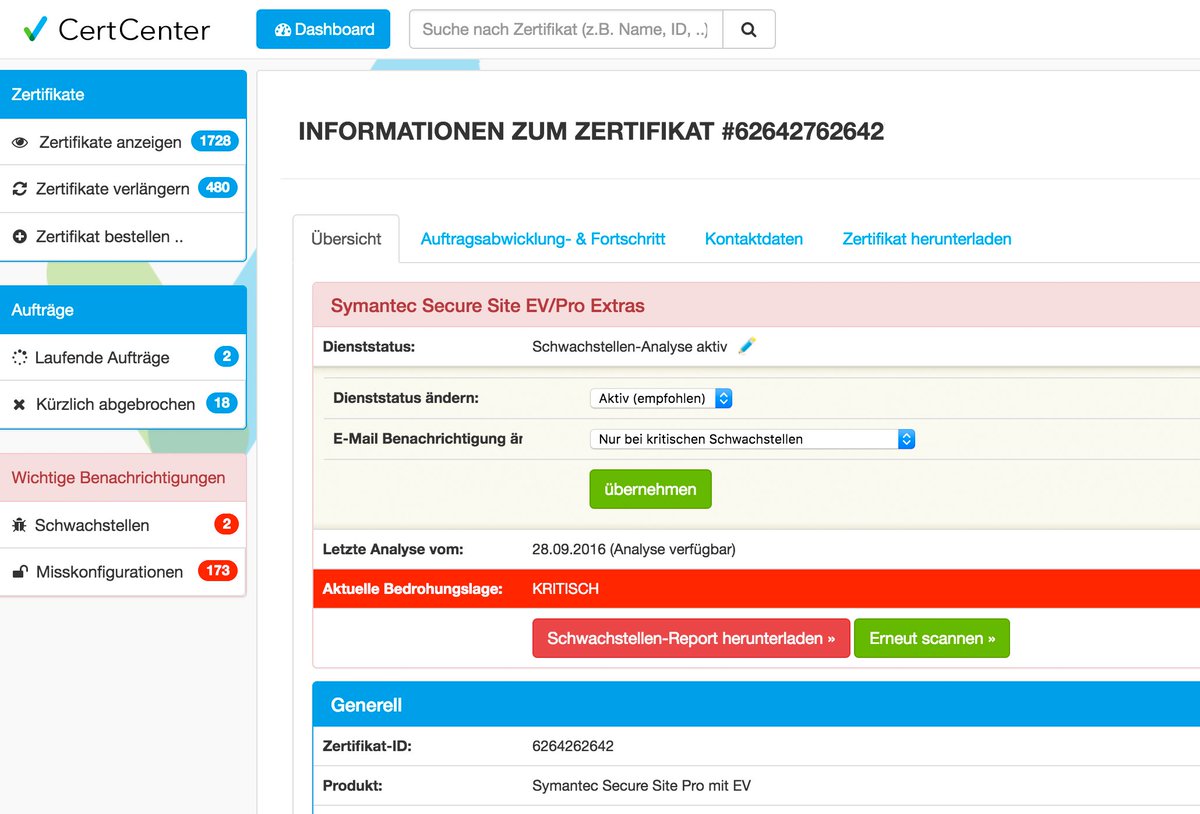Click the red 2 badge on Schwachstellen

[226, 524]
